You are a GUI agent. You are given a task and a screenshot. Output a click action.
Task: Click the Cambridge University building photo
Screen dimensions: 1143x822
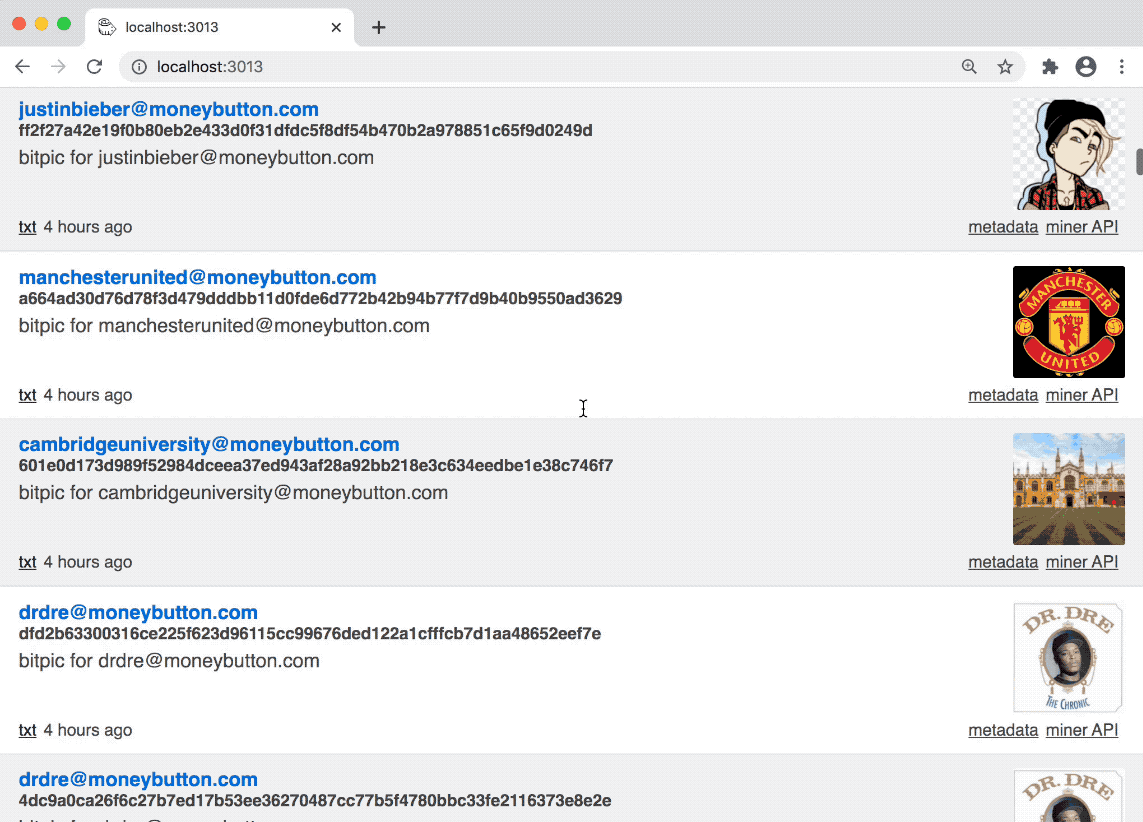1069,489
